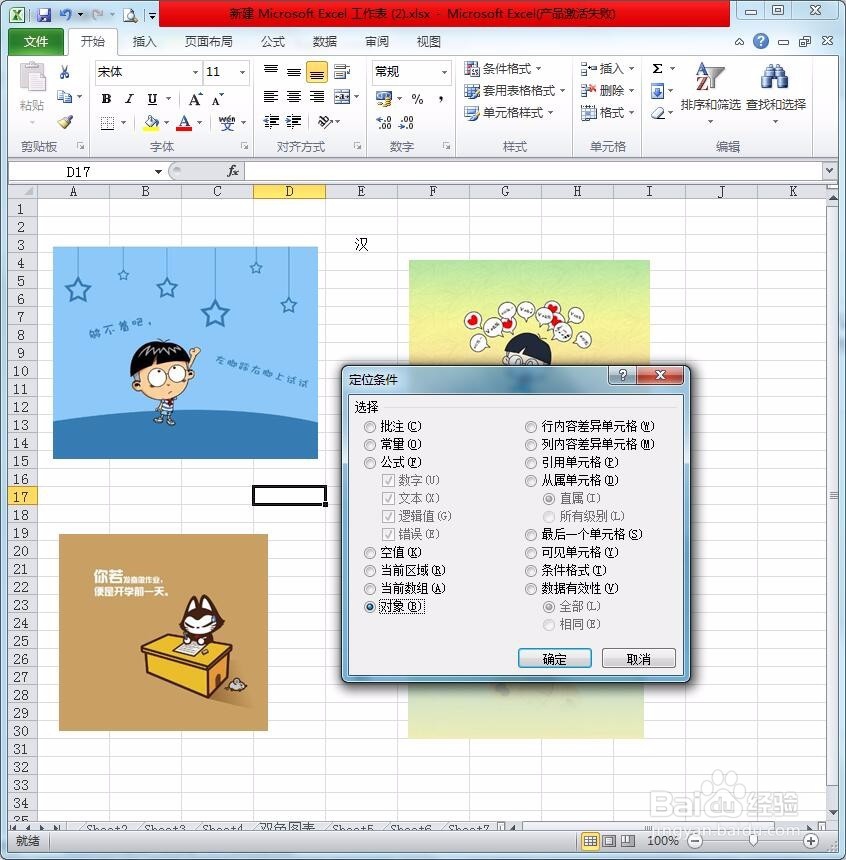Open the number format 常规 dropdown
The width and height of the screenshot is (846, 860).
(444, 72)
